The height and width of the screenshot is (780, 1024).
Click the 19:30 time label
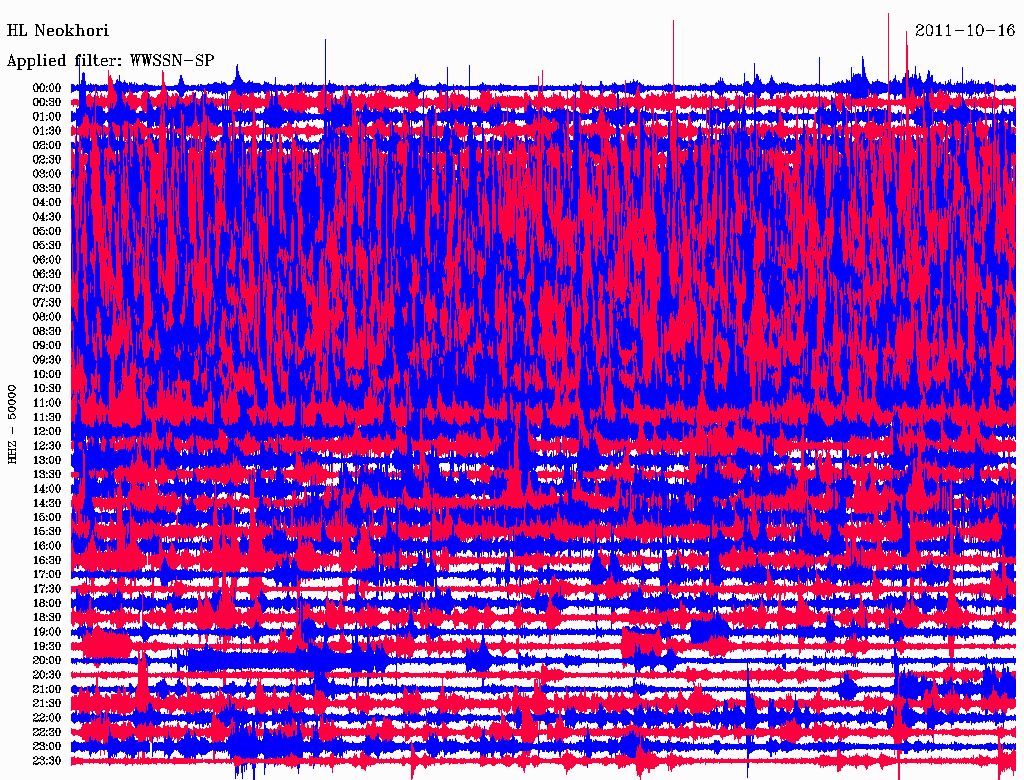point(47,646)
